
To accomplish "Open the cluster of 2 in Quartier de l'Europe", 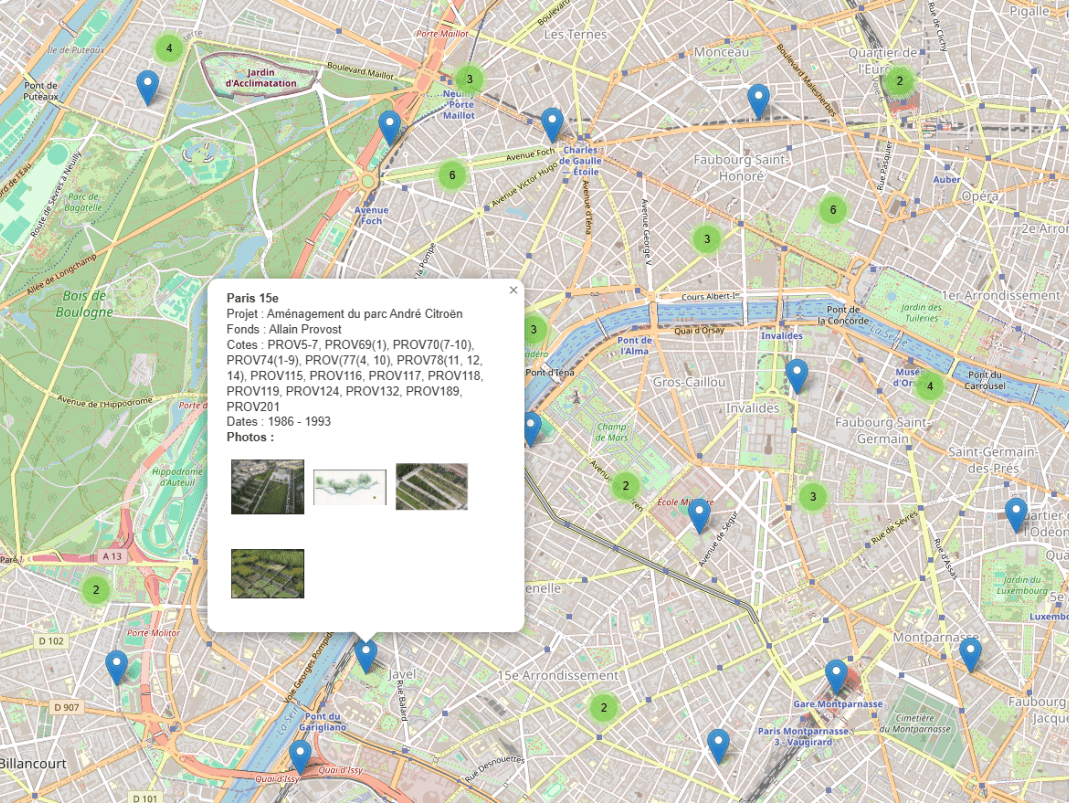I will point(899,82).
